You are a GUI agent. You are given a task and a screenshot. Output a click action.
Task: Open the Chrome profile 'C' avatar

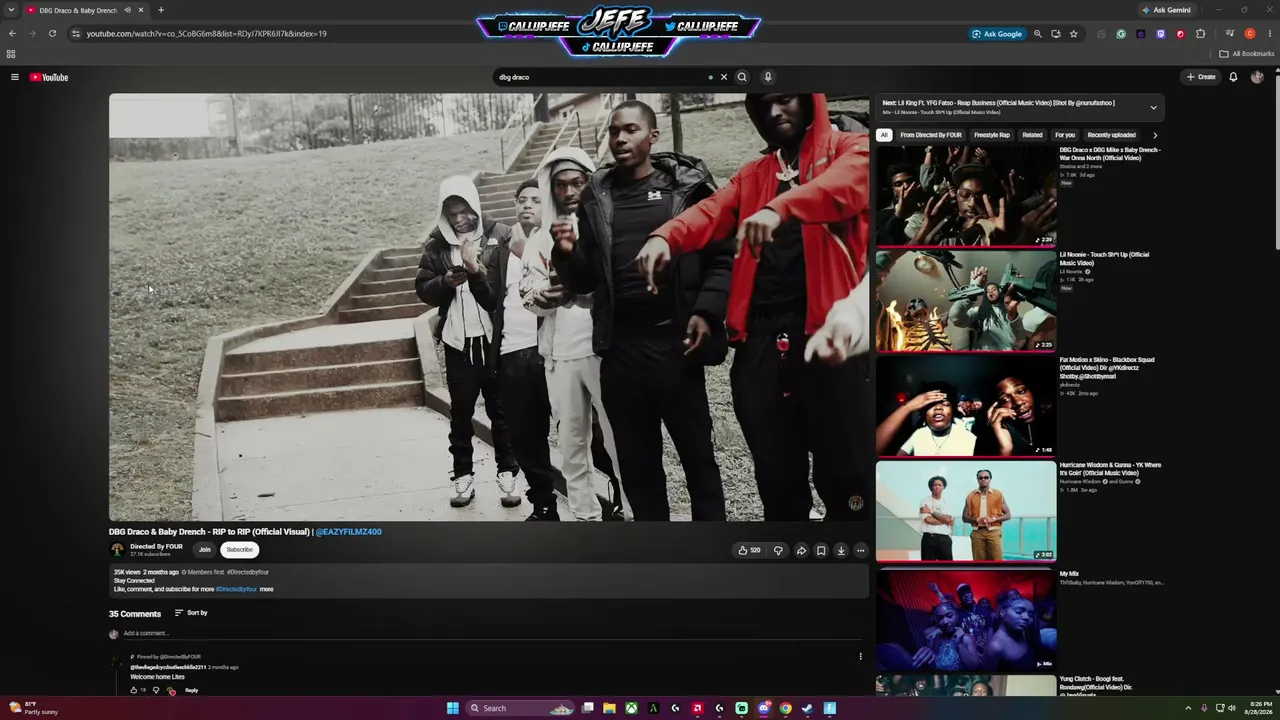coord(1250,34)
